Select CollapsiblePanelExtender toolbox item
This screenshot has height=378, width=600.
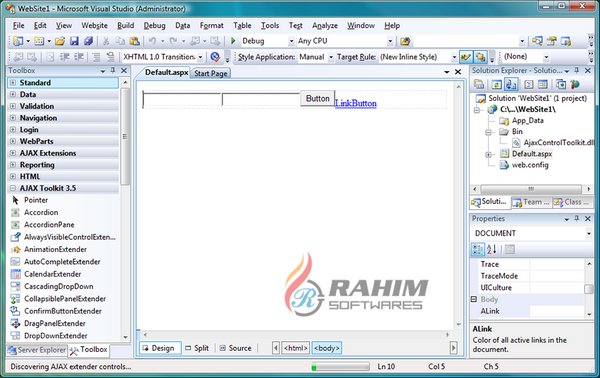[x=65, y=299]
